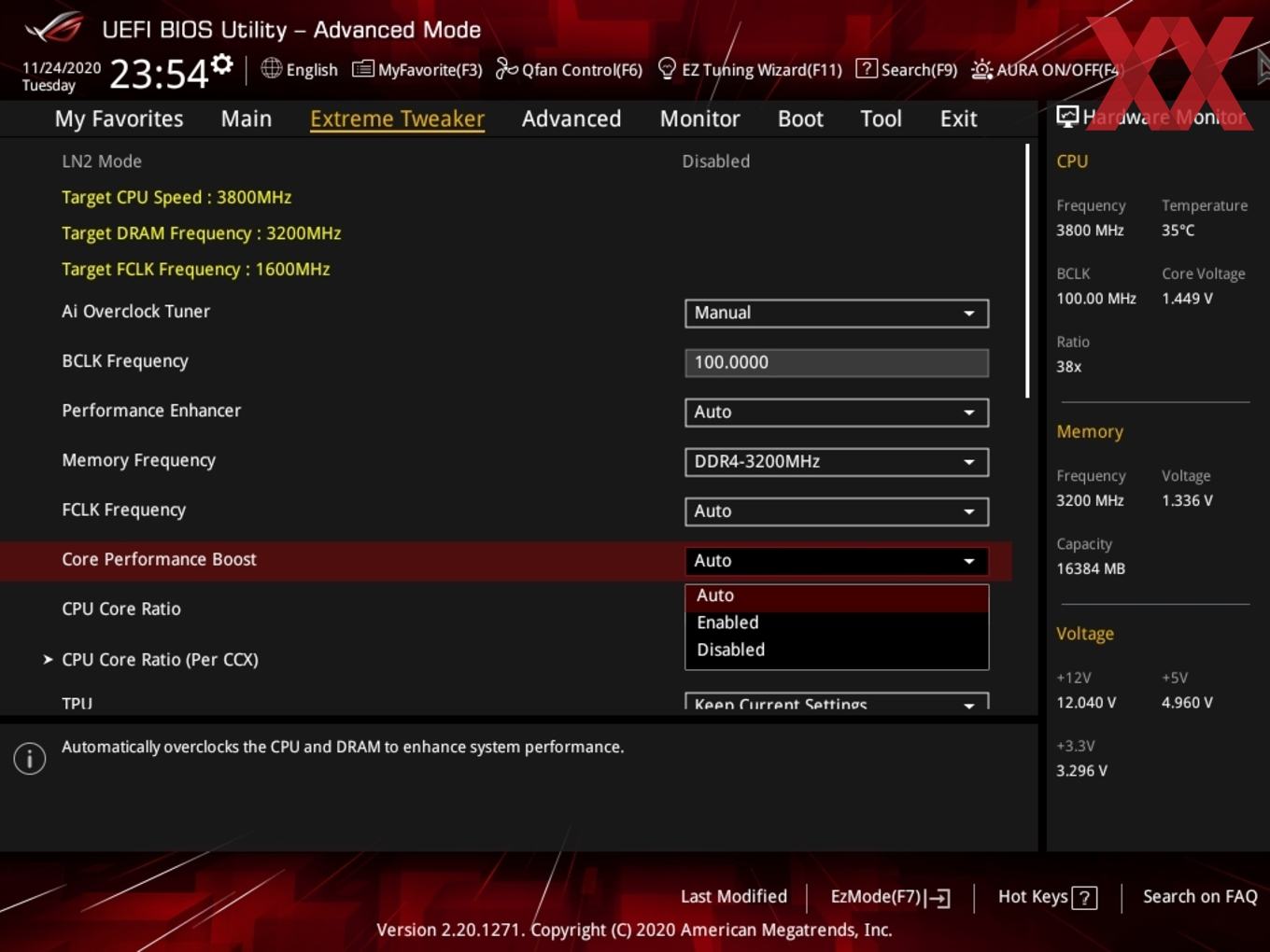Switch to the Main tab
The image size is (1270, 952).
247,119
